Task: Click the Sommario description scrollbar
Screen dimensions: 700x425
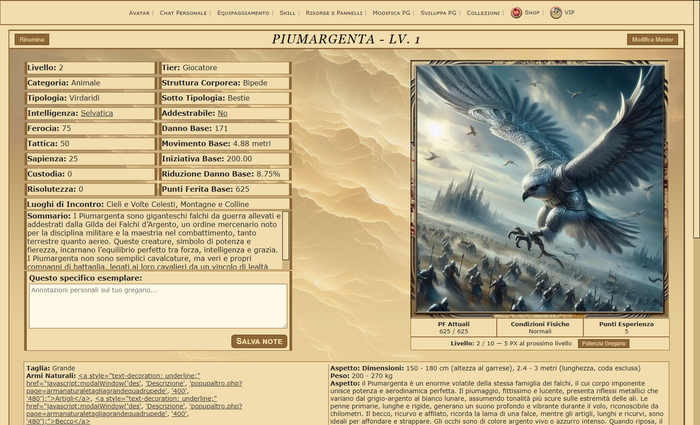Action: pos(285,236)
